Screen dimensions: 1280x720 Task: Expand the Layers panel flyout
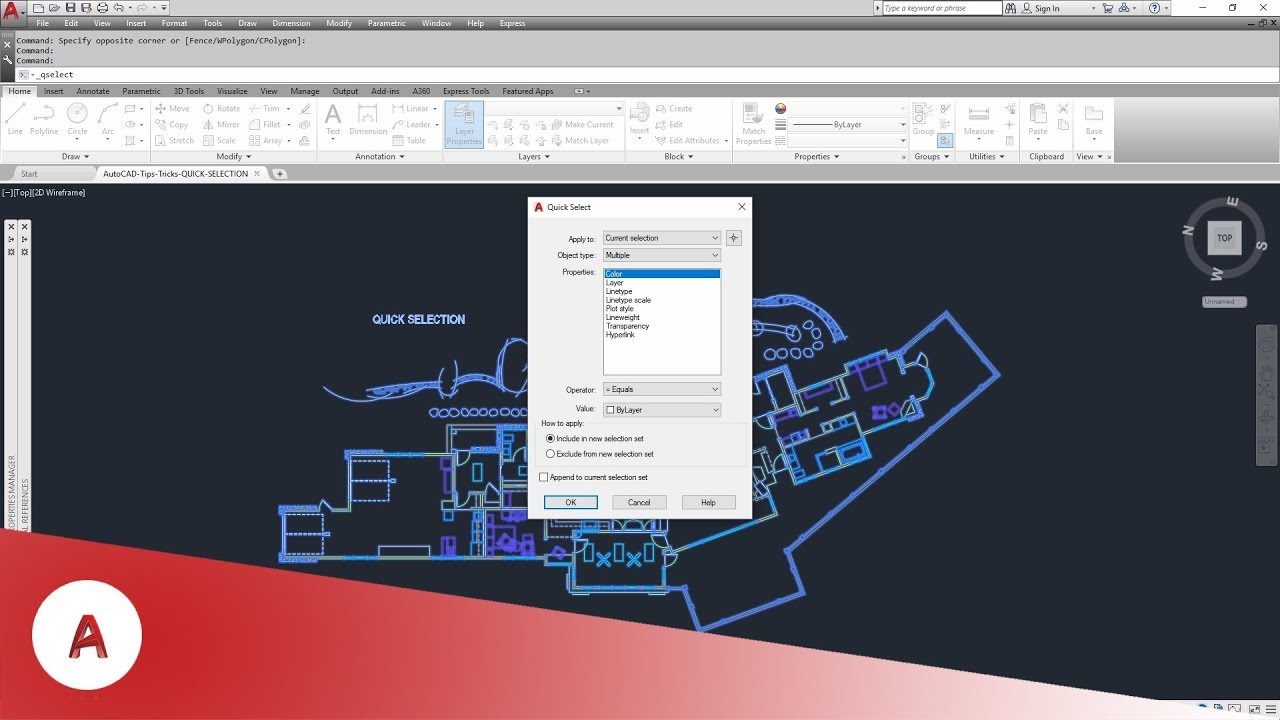pos(534,157)
